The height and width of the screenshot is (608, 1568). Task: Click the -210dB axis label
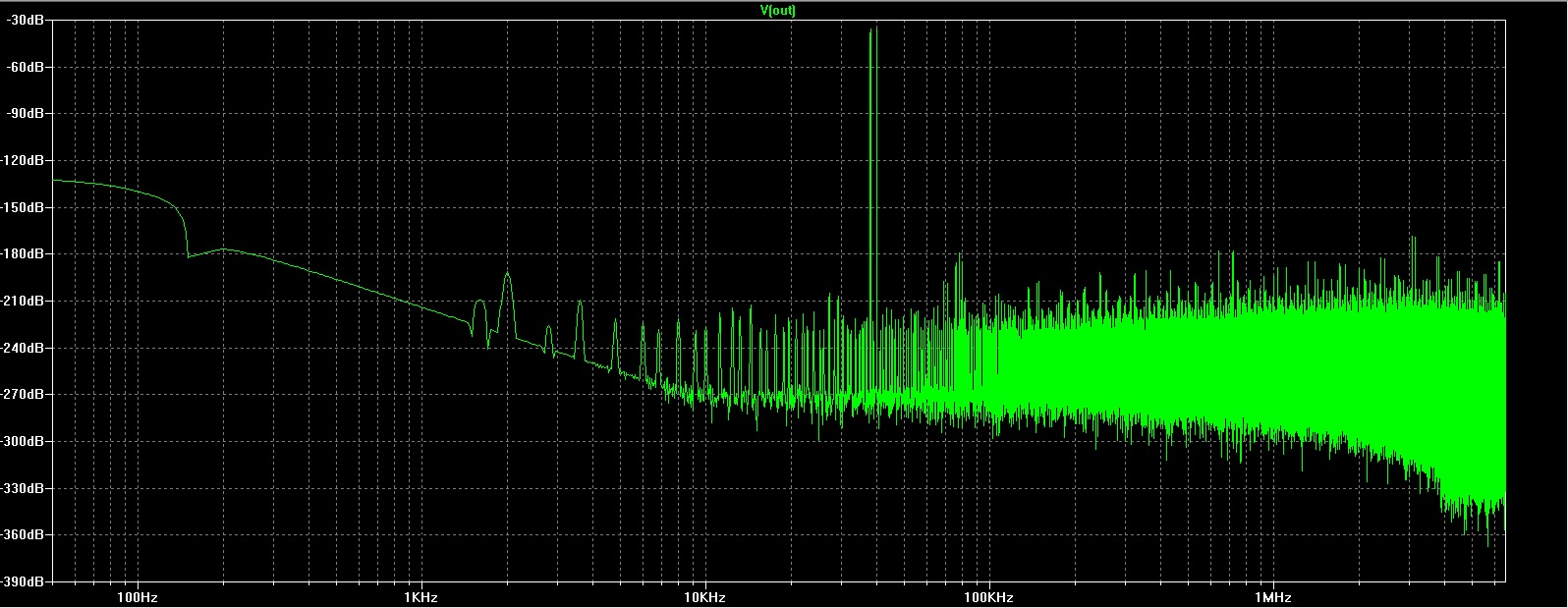(22, 302)
